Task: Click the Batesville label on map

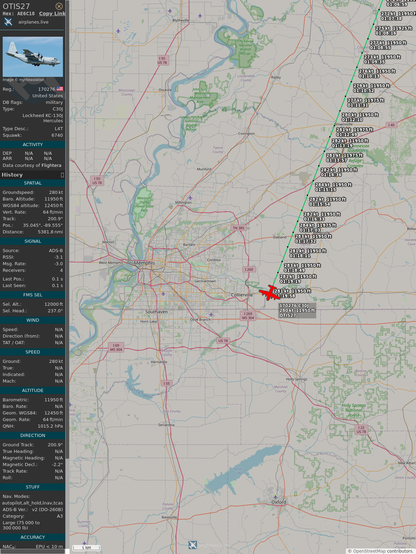Action: [x=169, y=517]
